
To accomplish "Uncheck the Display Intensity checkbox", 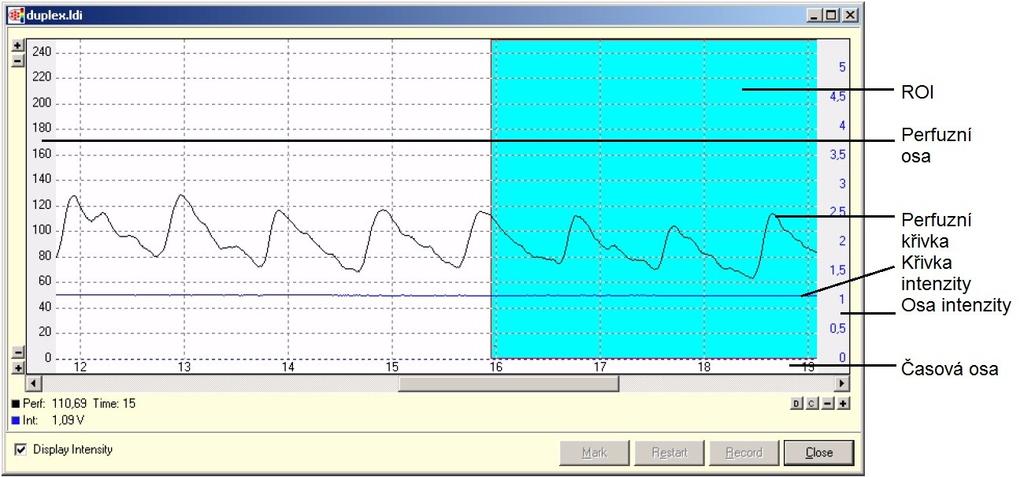I will [x=21, y=450].
